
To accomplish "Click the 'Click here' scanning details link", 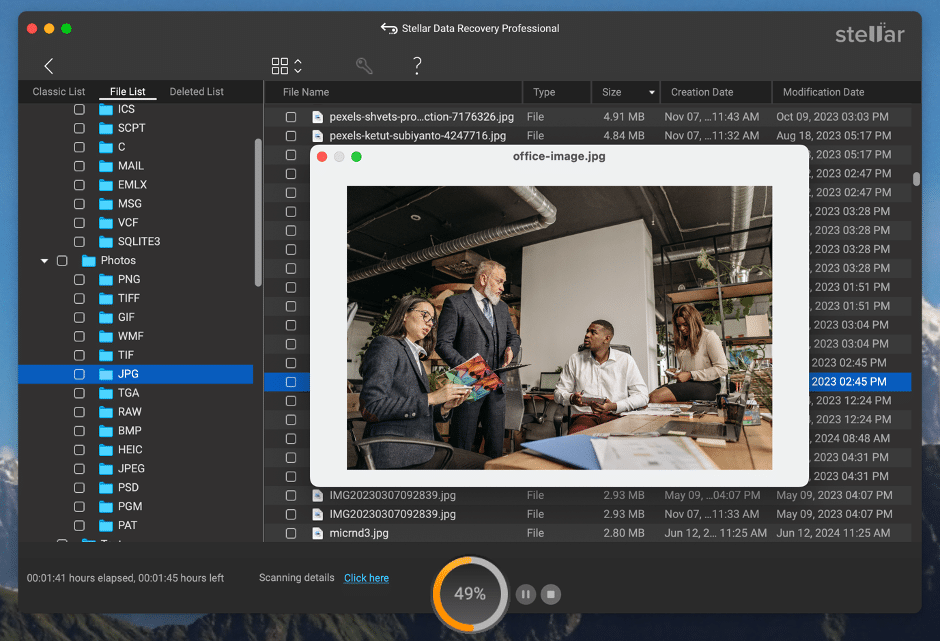I will (366, 578).
